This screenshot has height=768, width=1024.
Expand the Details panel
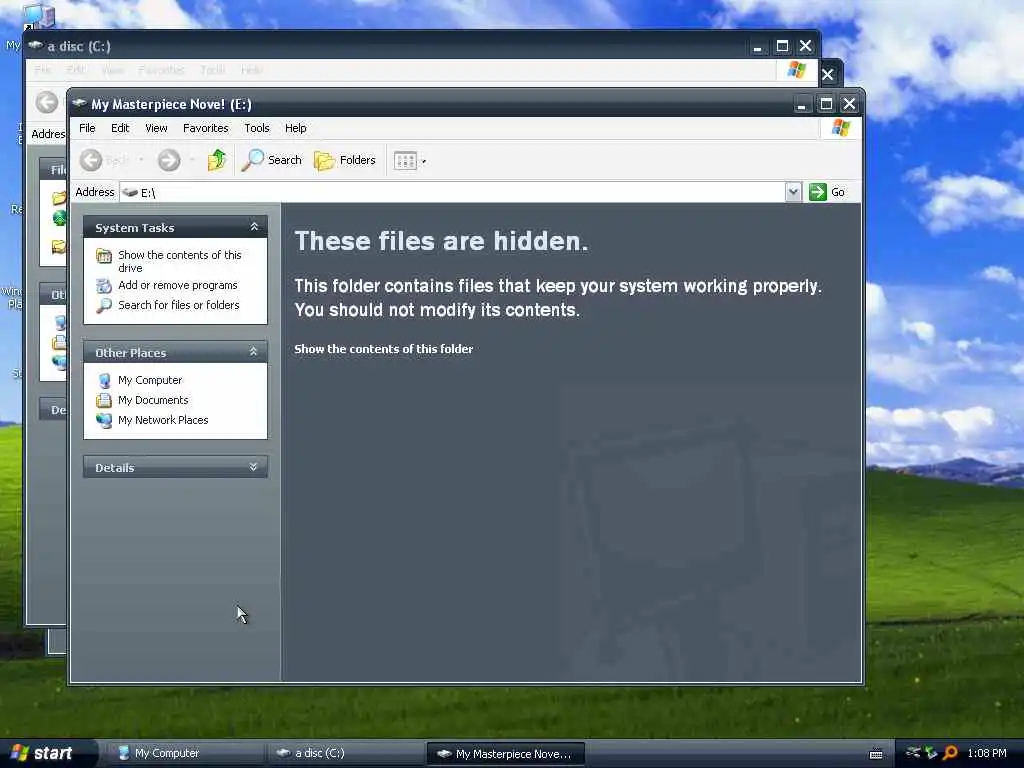point(253,466)
